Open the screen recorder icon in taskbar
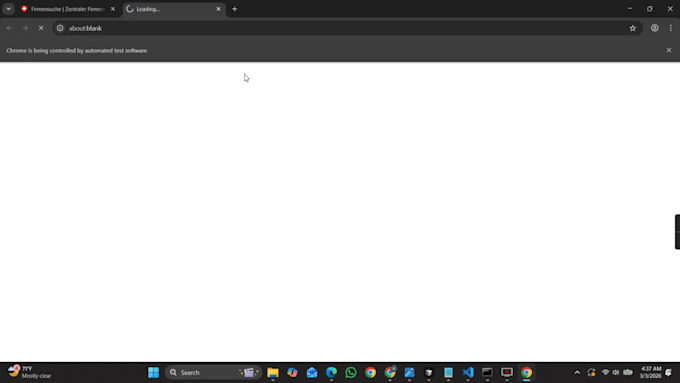The width and height of the screenshot is (680, 383). (x=507, y=373)
